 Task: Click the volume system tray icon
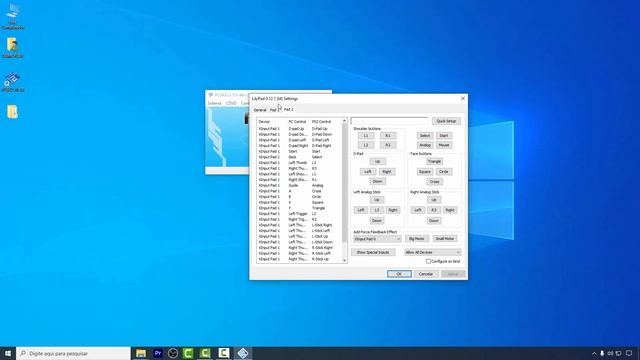610,353
